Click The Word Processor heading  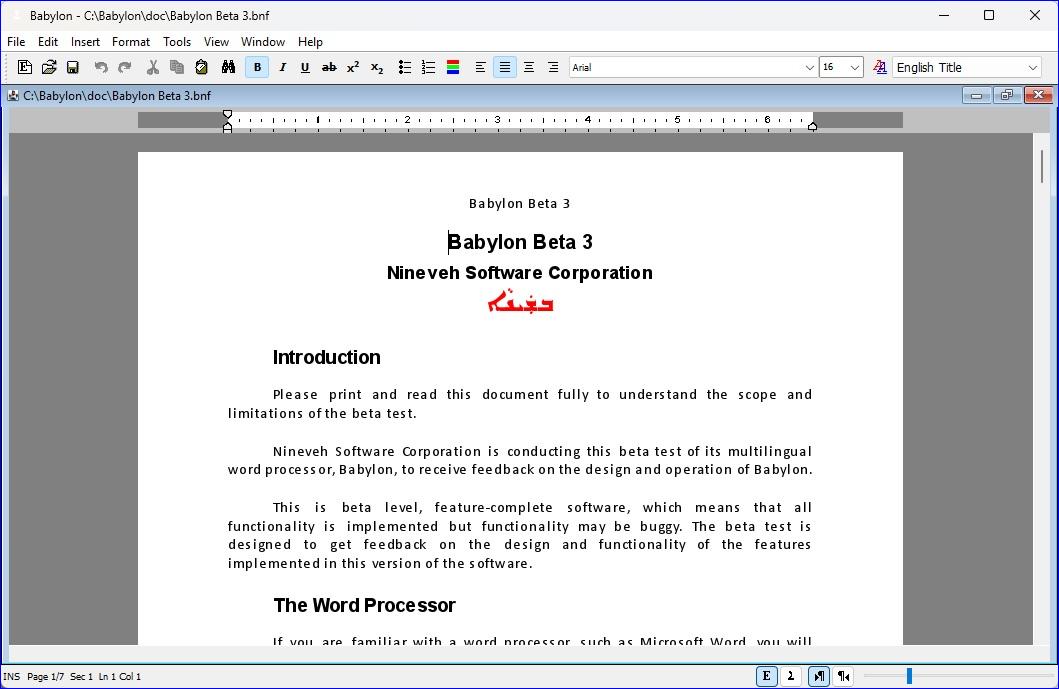click(x=364, y=605)
